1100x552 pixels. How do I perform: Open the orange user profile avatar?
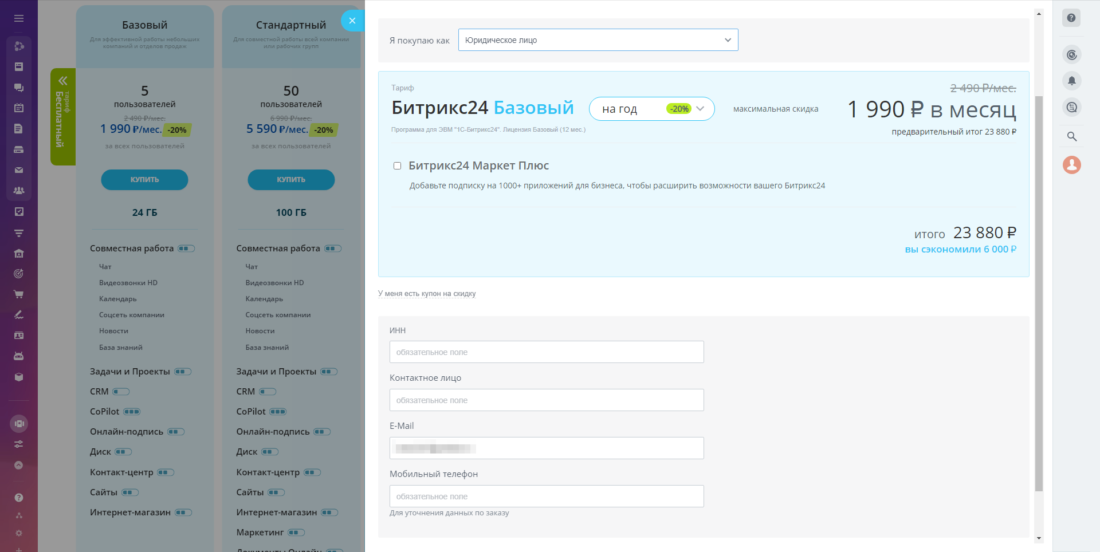pos(1071,165)
